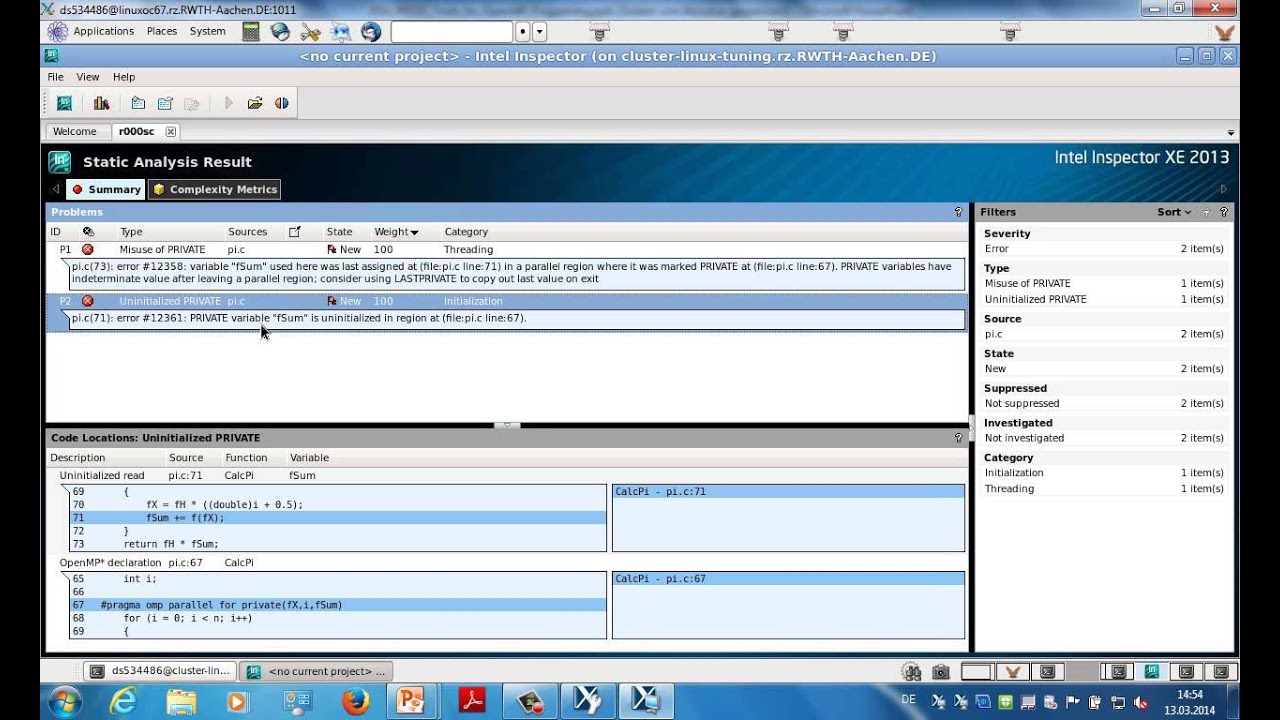
Task: Filter by Type Misuse of PRIVATE
Action: 1104,284
